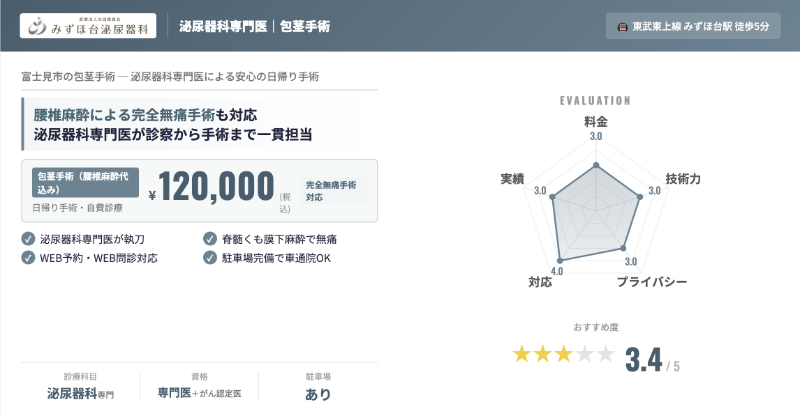
Task: Click the みずほ台泌尿器科 clinic logo
Action: click(88, 26)
